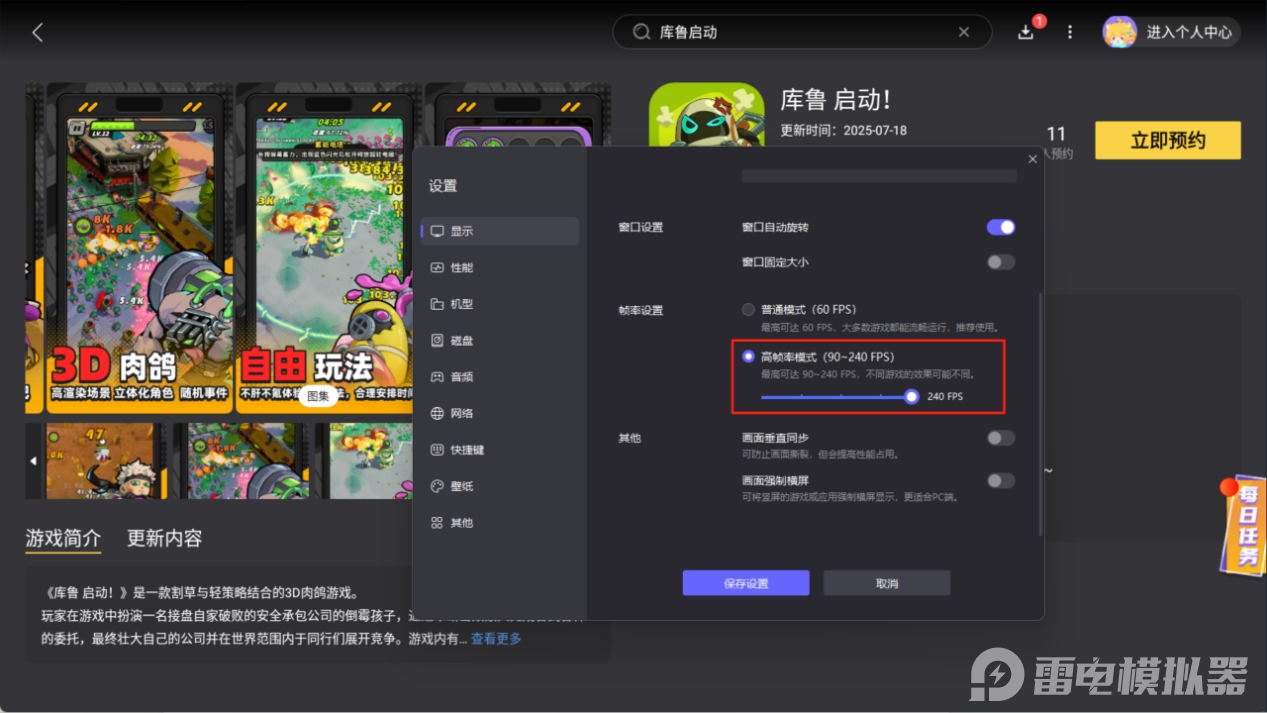The height and width of the screenshot is (713, 1267).
Task: Switch to the 更新内容 tab
Action: 163,538
